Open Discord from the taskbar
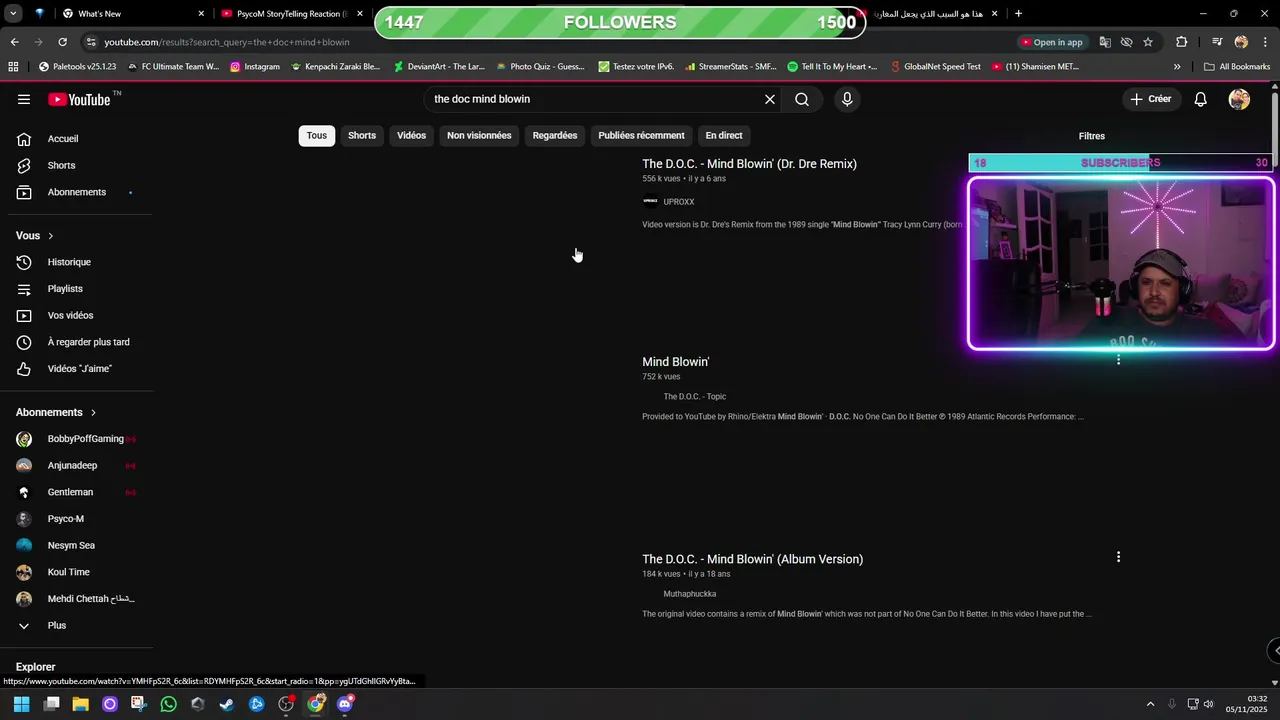Image resolution: width=1280 pixels, height=720 pixels. coord(345,704)
